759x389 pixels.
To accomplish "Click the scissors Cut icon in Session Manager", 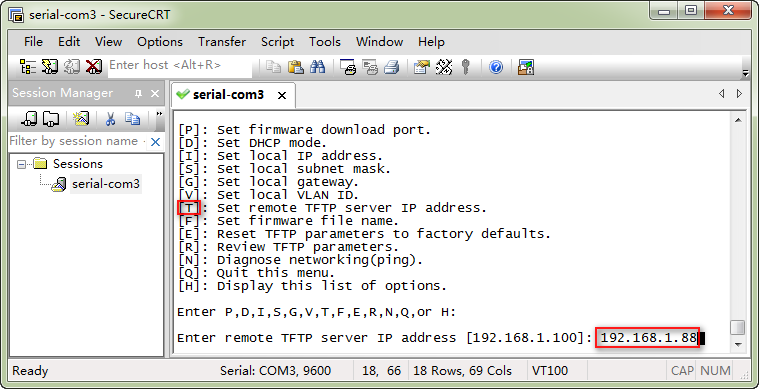I will (x=110, y=118).
